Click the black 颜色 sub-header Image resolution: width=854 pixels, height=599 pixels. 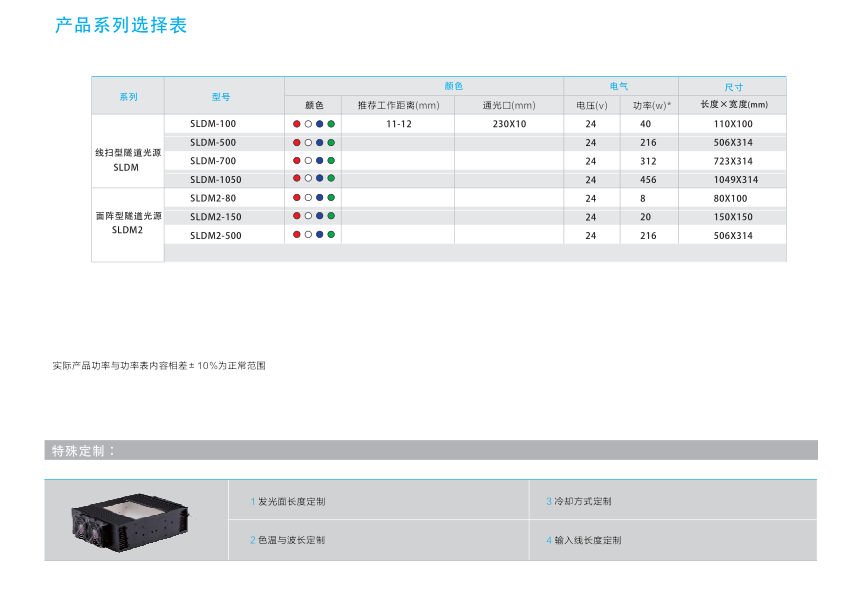(x=314, y=105)
